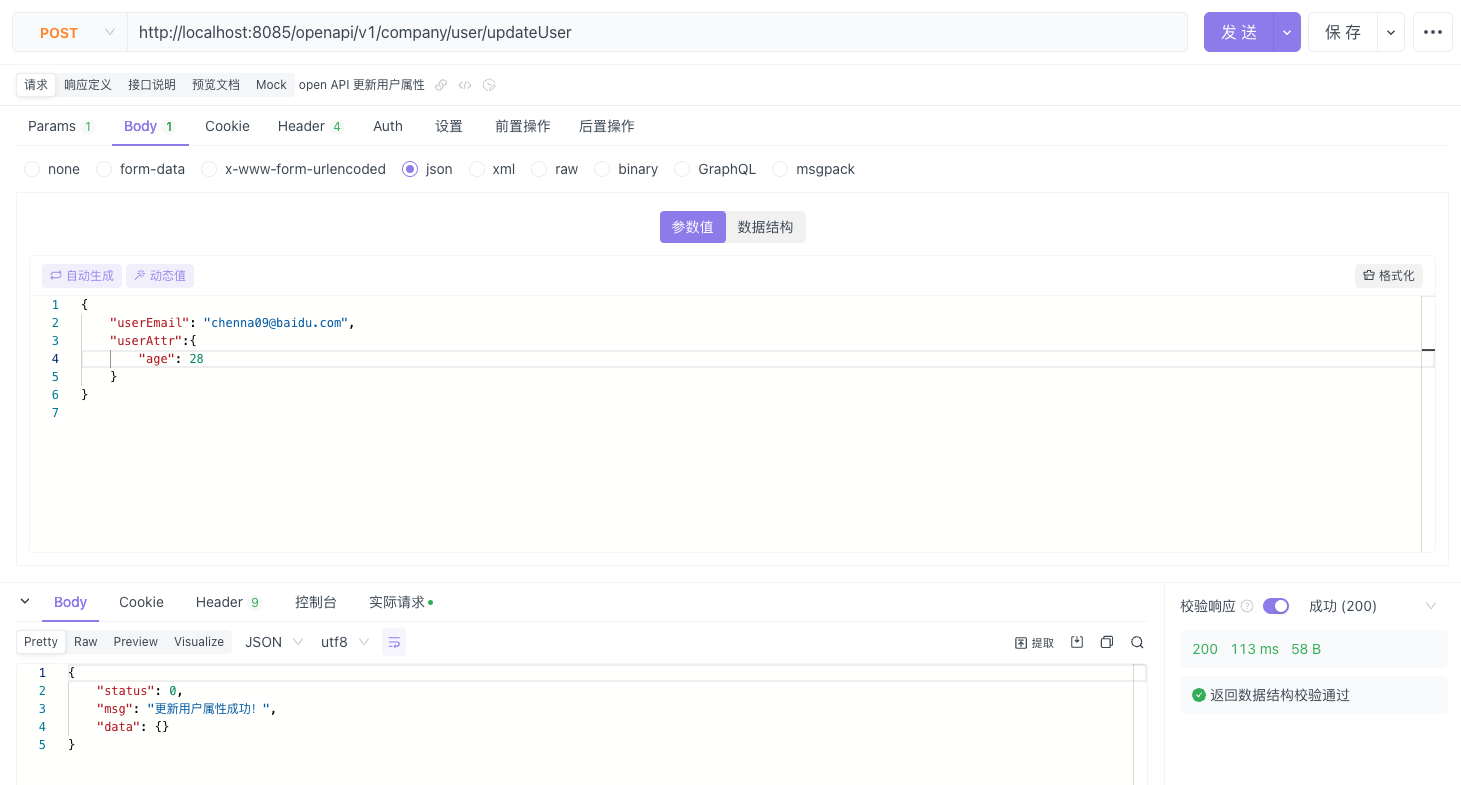The height and width of the screenshot is (785, 1461).
Task: Open the response Header 9 tab
Action: [x=228, y=602]
